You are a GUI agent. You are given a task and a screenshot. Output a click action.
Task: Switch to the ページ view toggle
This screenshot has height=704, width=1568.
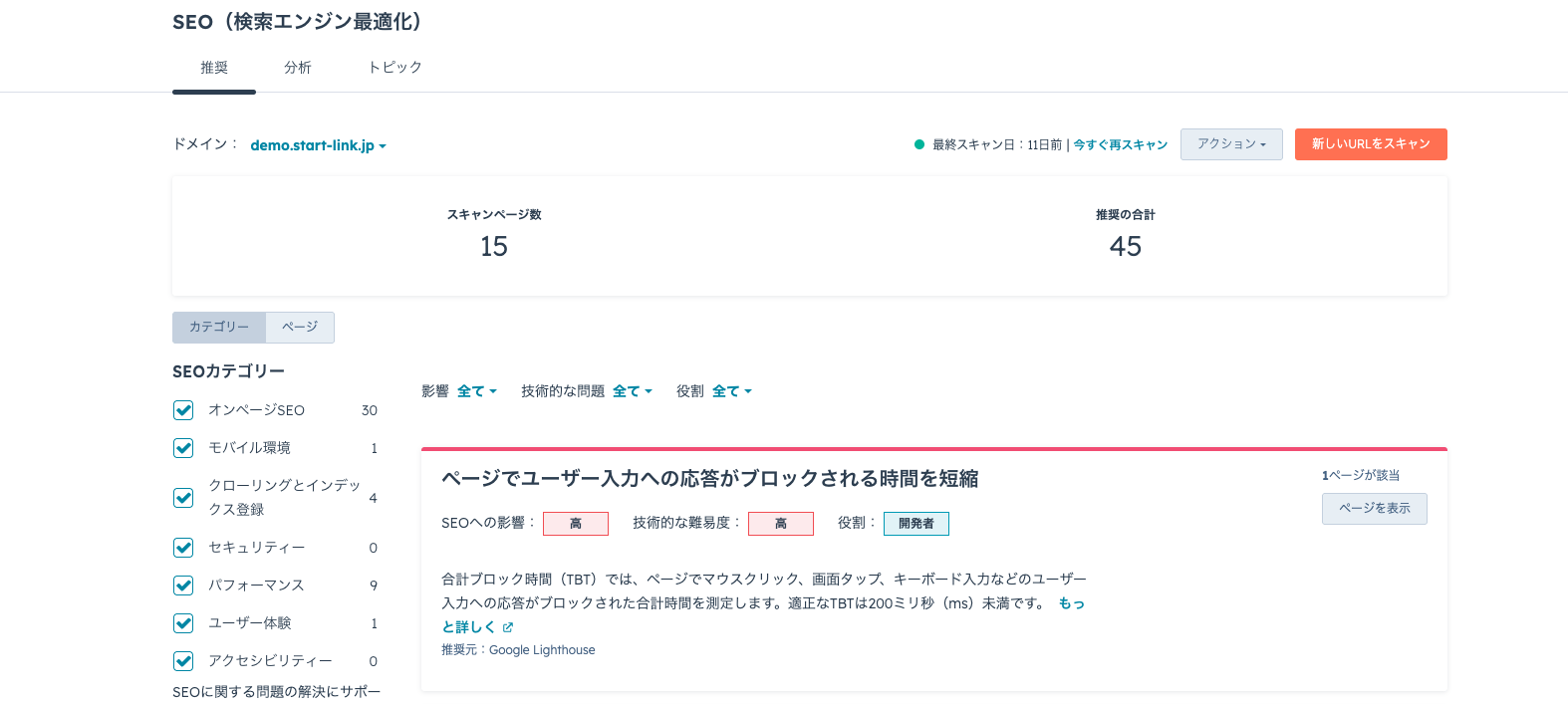tap(300, 327)
